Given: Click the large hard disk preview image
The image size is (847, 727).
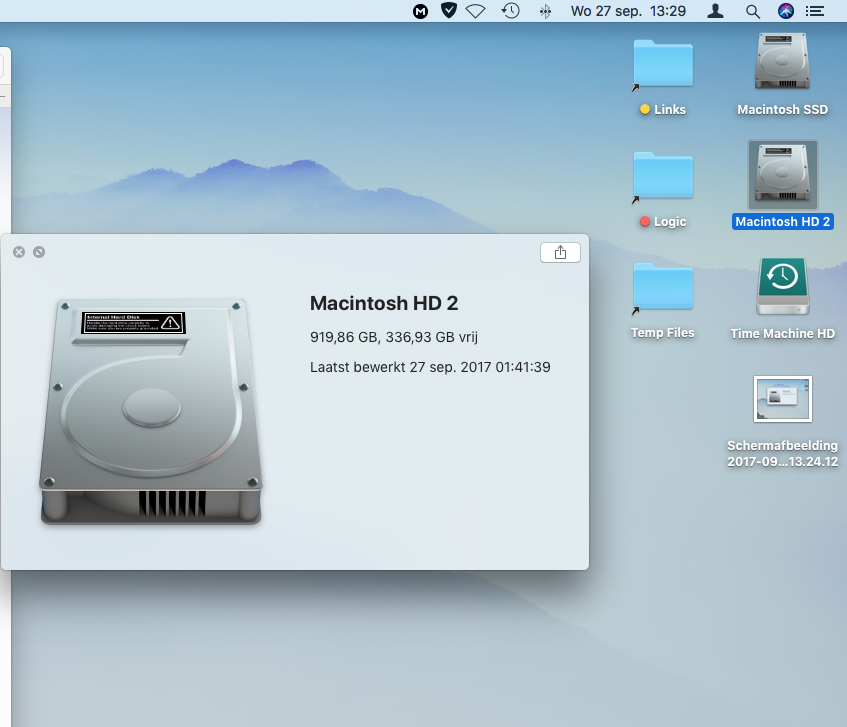Looking at the screenshot, I should (151, 412).
